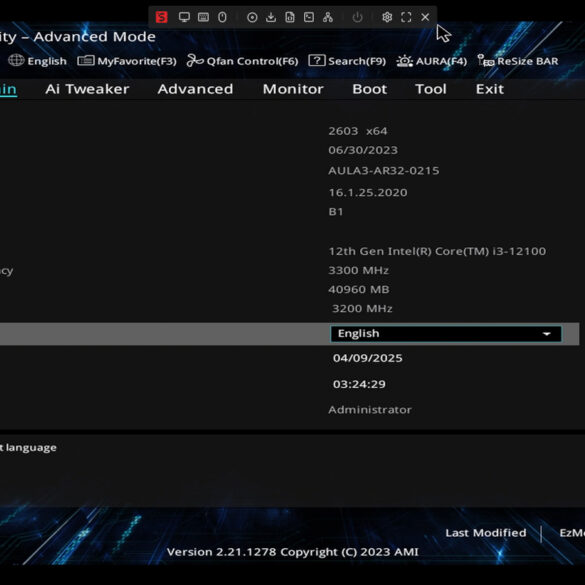Viewport: 585px width, 585px height.
Task: Open the gear settings icon
Action: coord(387,17)
